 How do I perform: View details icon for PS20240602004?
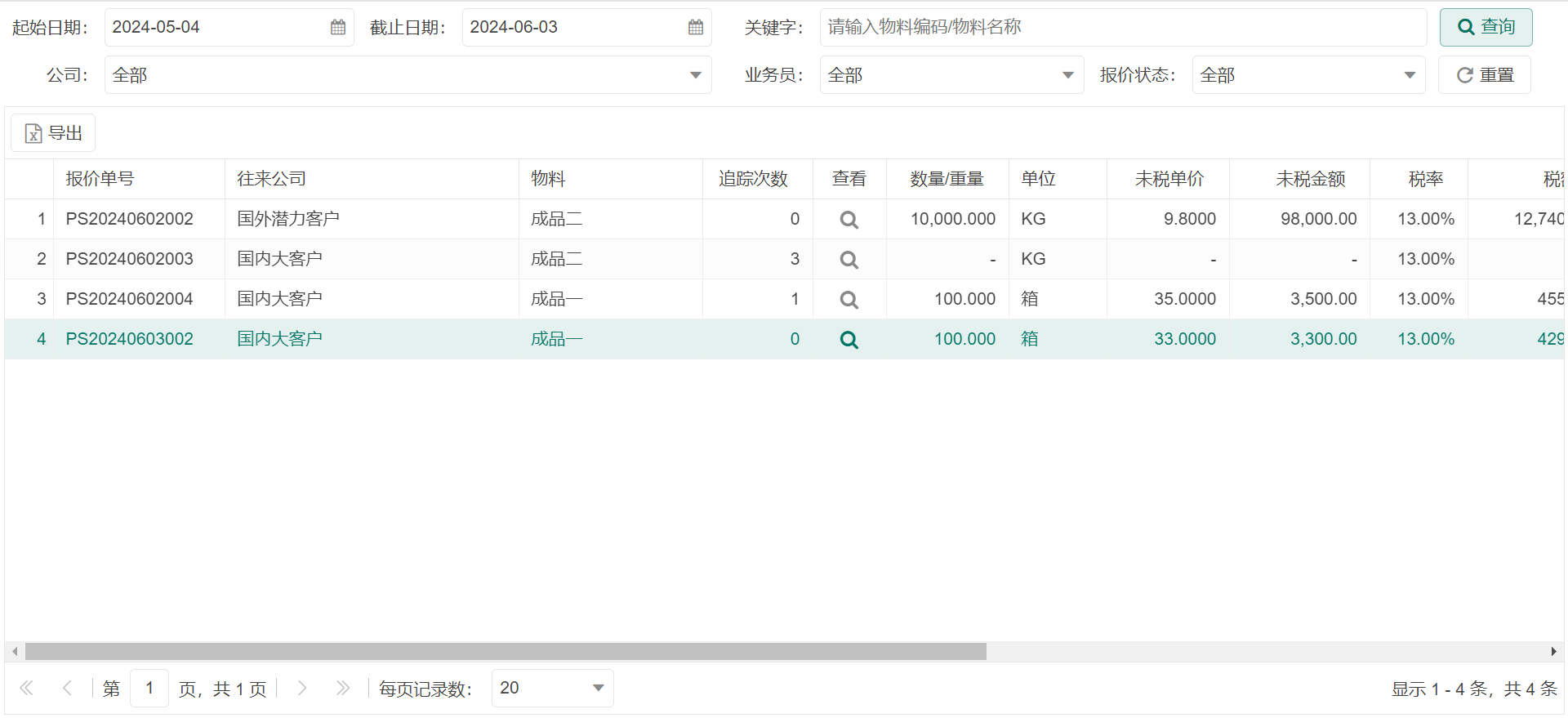click(849, 300)
